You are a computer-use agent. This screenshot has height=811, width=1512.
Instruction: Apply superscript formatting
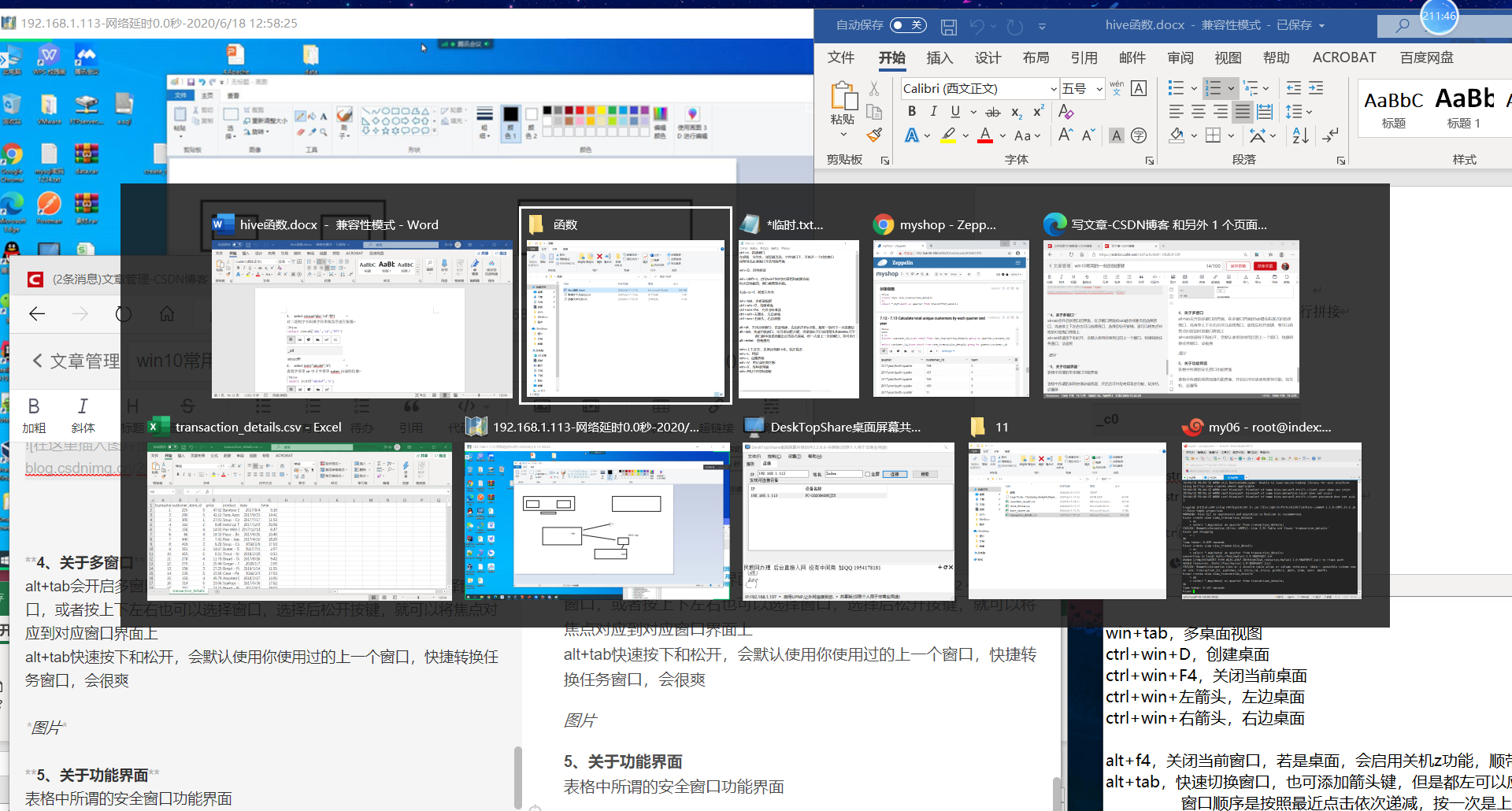[x=1037, y=110]
